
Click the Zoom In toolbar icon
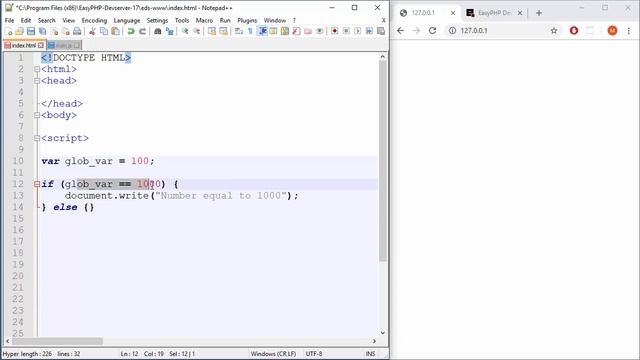click(x=185, y=31)
